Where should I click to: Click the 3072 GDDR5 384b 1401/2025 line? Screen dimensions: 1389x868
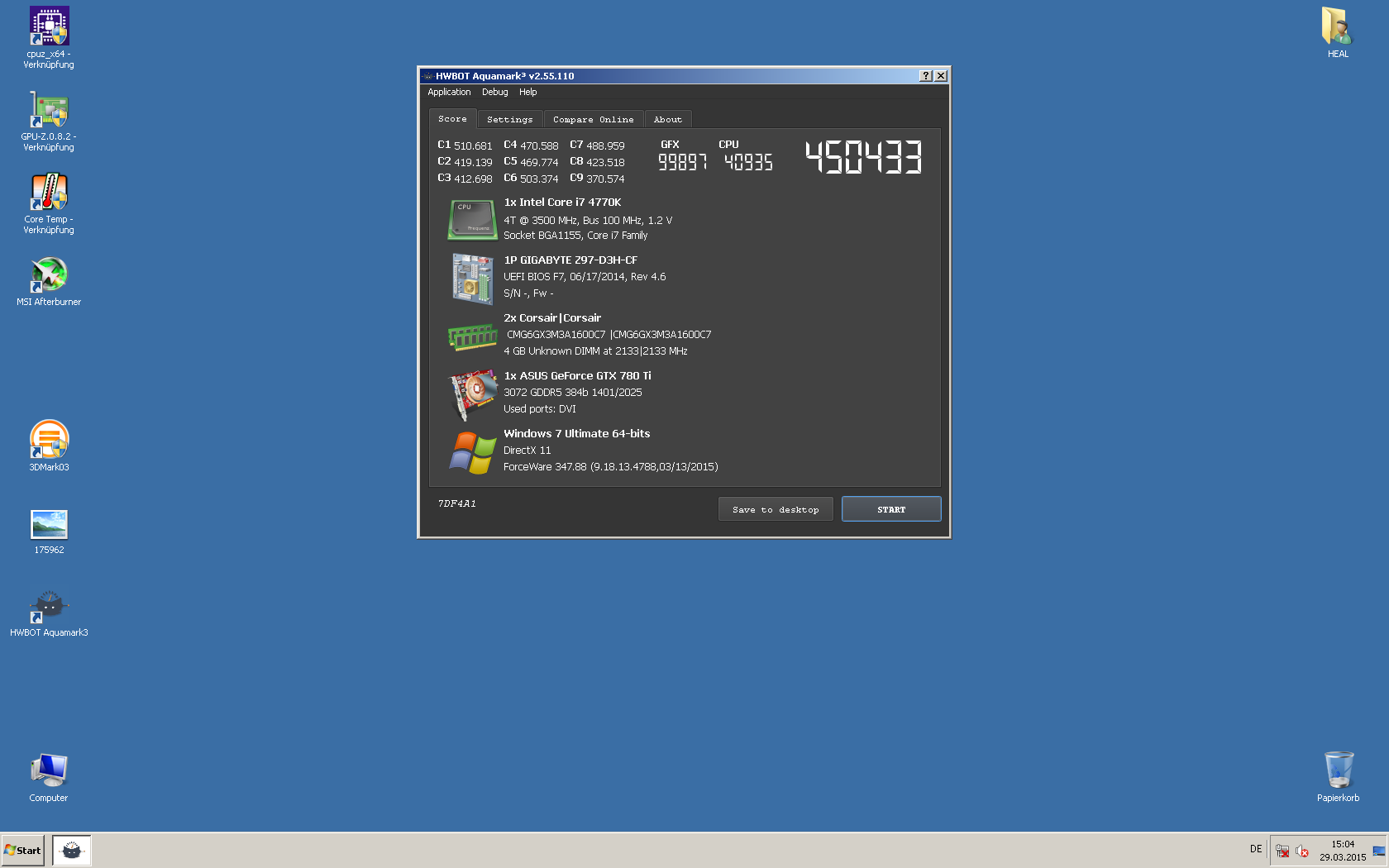573,393
